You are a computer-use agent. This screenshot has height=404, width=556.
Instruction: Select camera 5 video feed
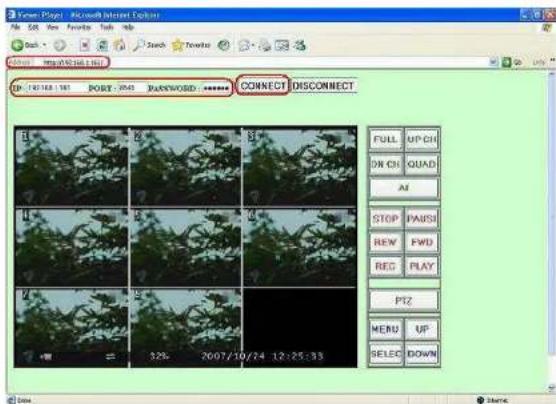pos(186,248)
